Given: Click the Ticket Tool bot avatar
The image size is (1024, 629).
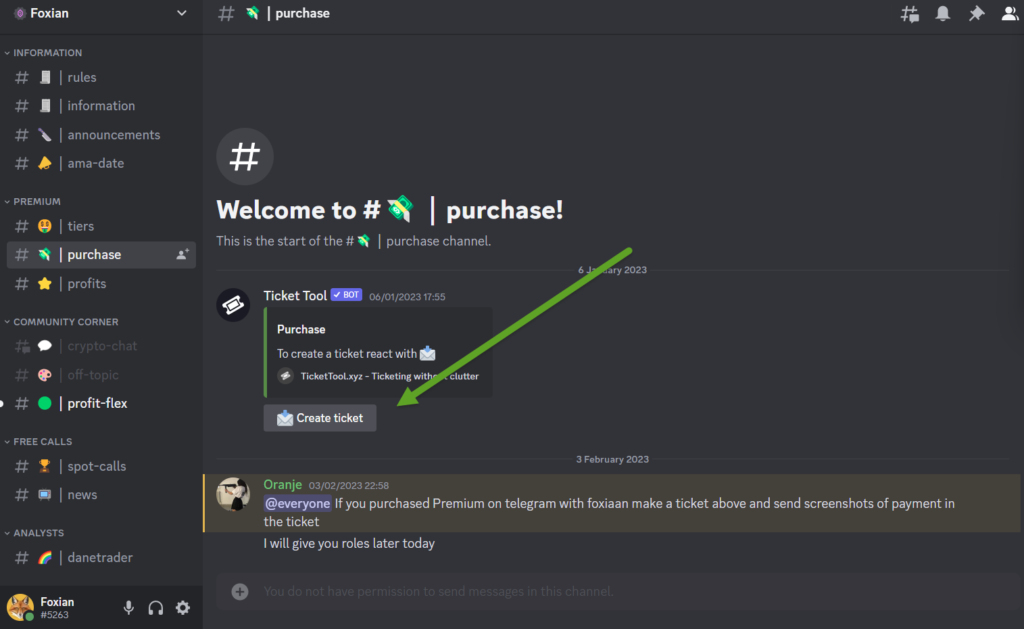Looking at the screenshot, I should pos(233,304).
